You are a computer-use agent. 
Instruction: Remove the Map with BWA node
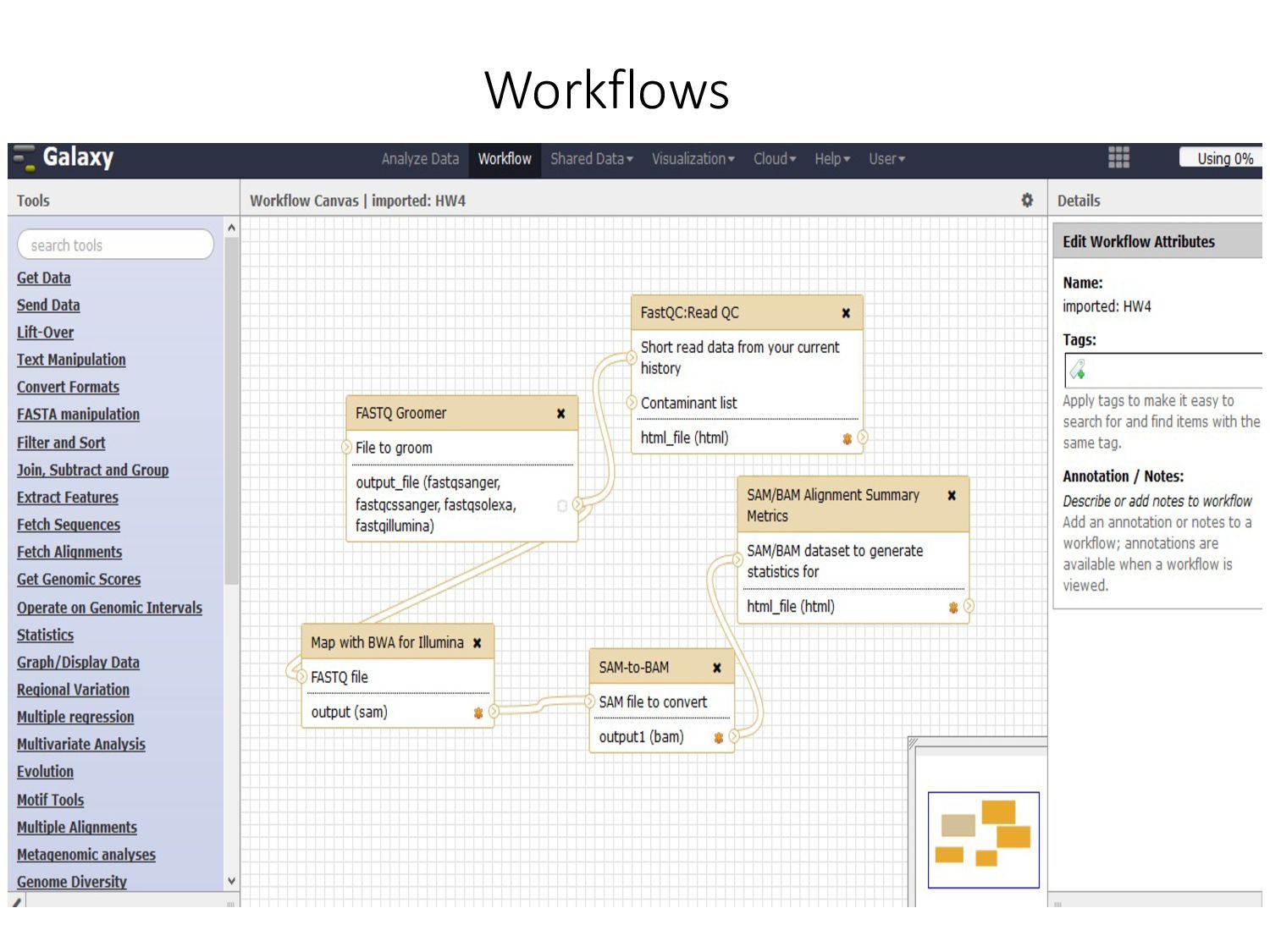click(x=478, y=643)
